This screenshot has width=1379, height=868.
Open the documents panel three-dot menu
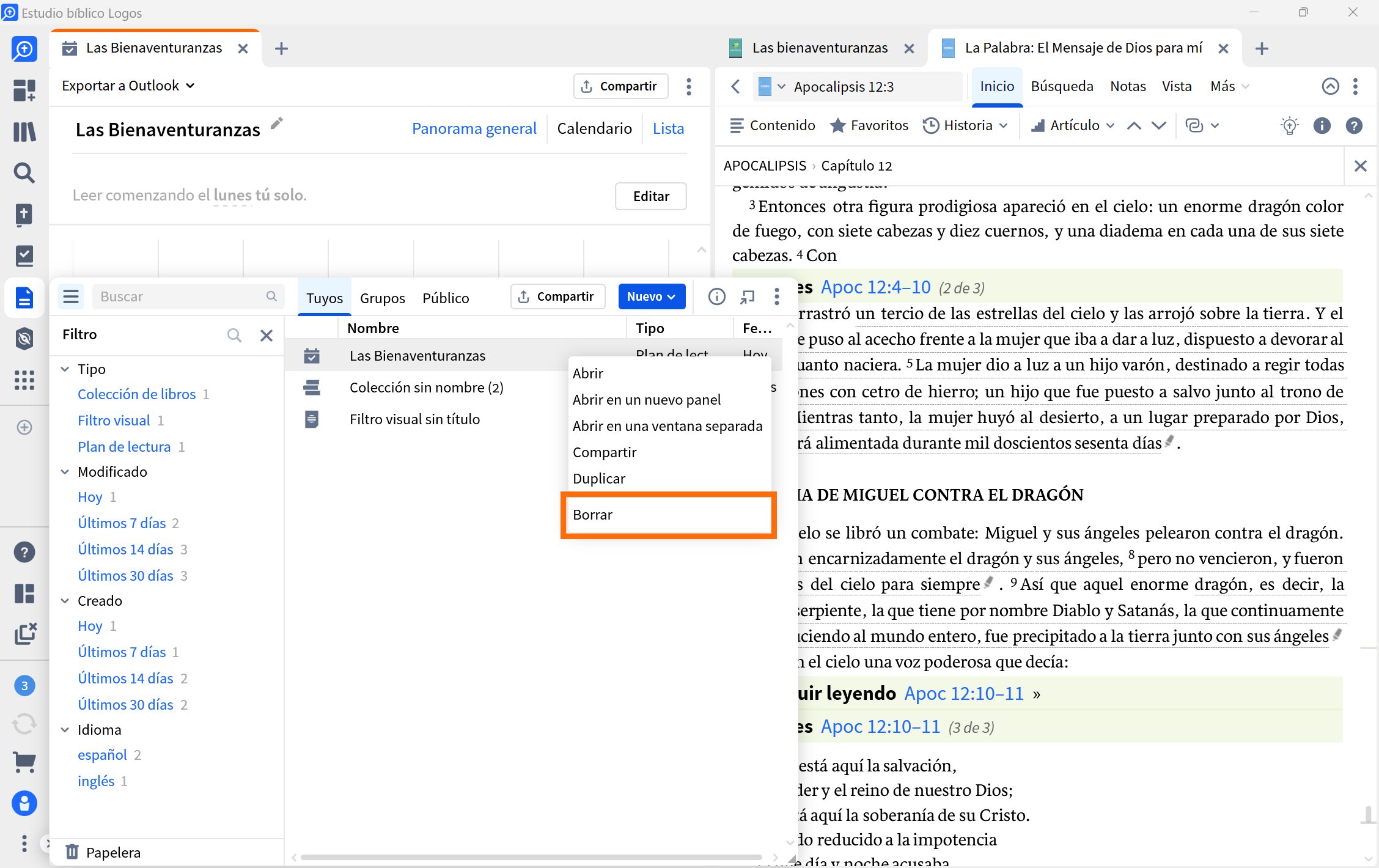pyautogui.click(x=777, y=296)
